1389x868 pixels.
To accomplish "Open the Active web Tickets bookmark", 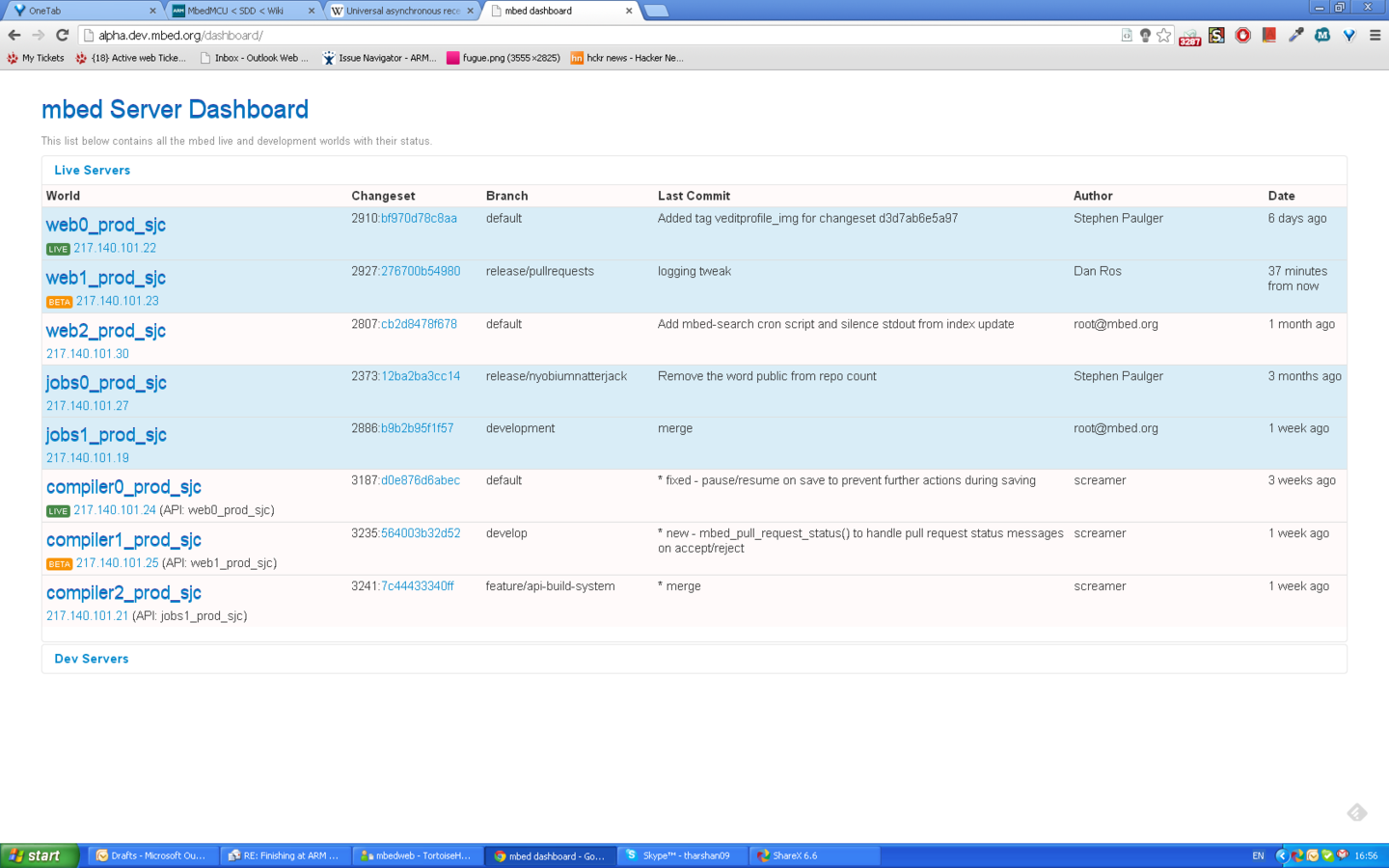I will pos(130,58).
